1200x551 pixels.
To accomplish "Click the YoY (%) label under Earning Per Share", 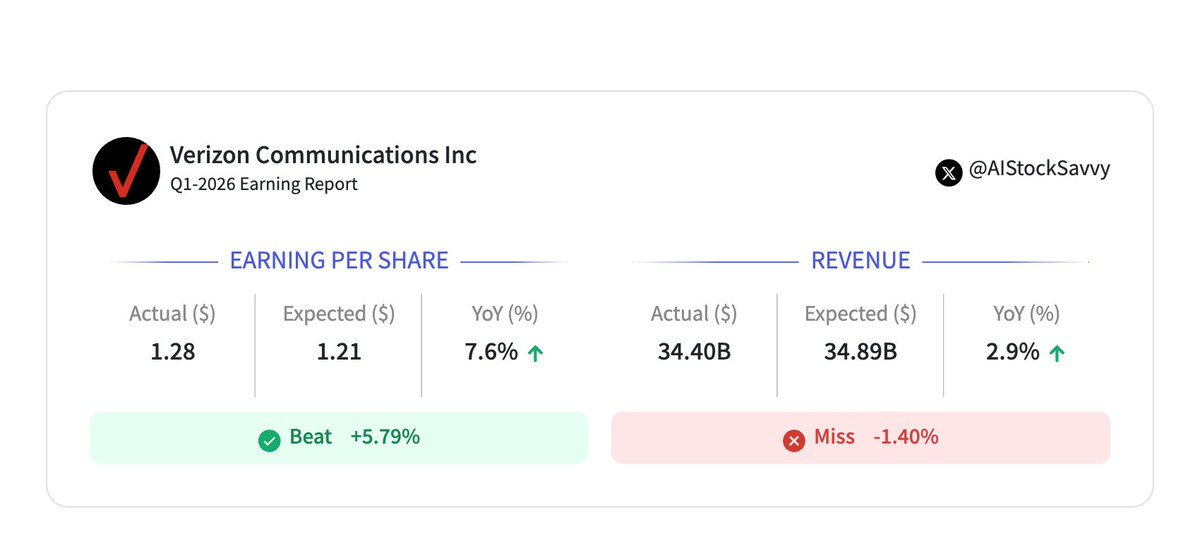I will coord(505,314).
